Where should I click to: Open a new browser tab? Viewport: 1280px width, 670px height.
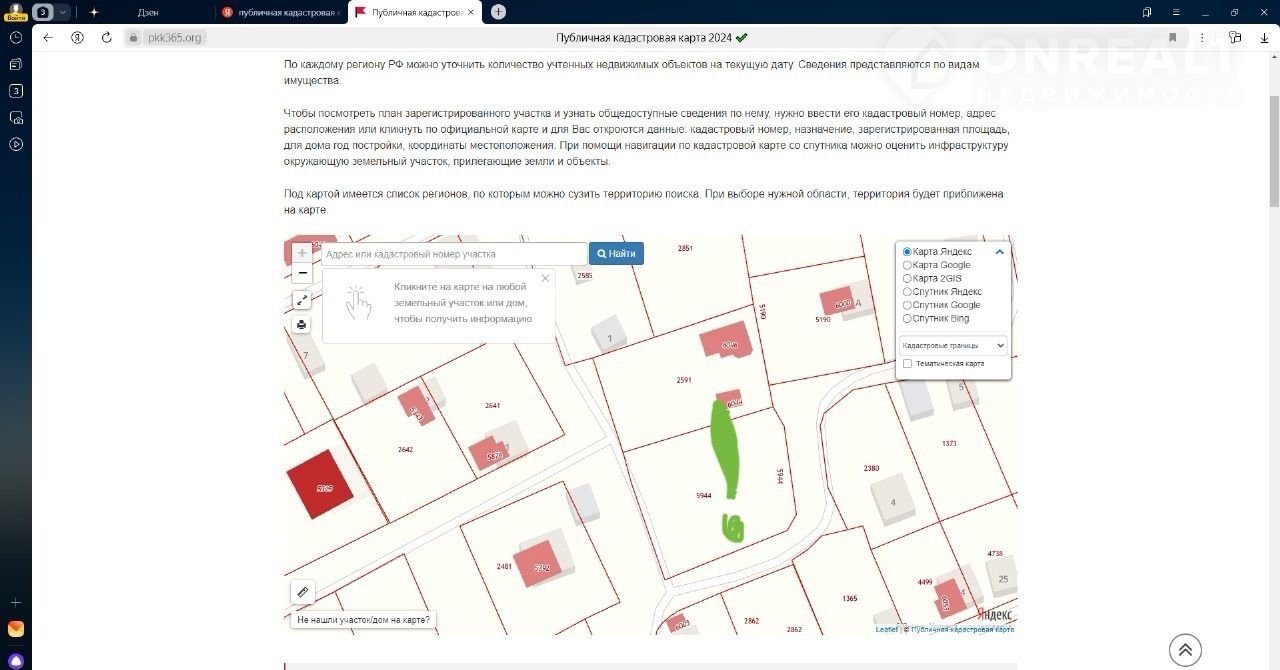pyautogui.click(x=498, y=12)
